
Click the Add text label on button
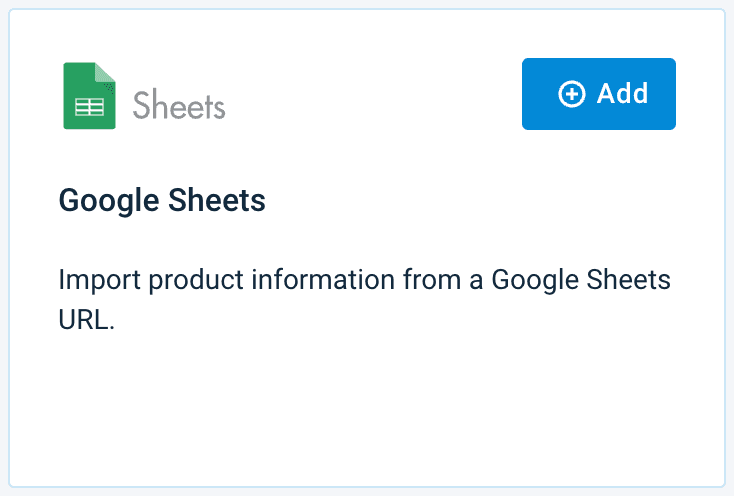point(622,94)
